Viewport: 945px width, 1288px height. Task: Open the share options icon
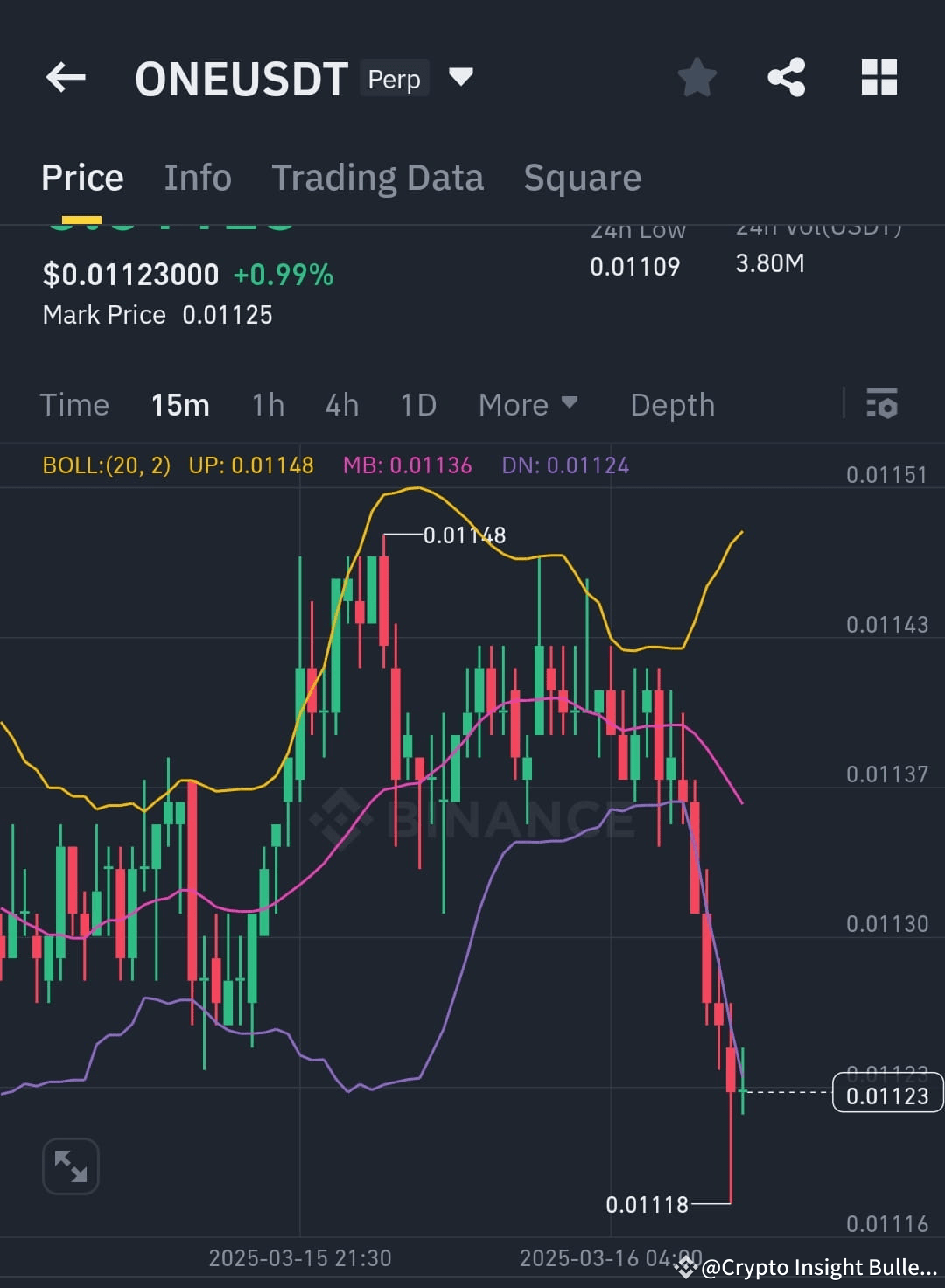(786, 78)
